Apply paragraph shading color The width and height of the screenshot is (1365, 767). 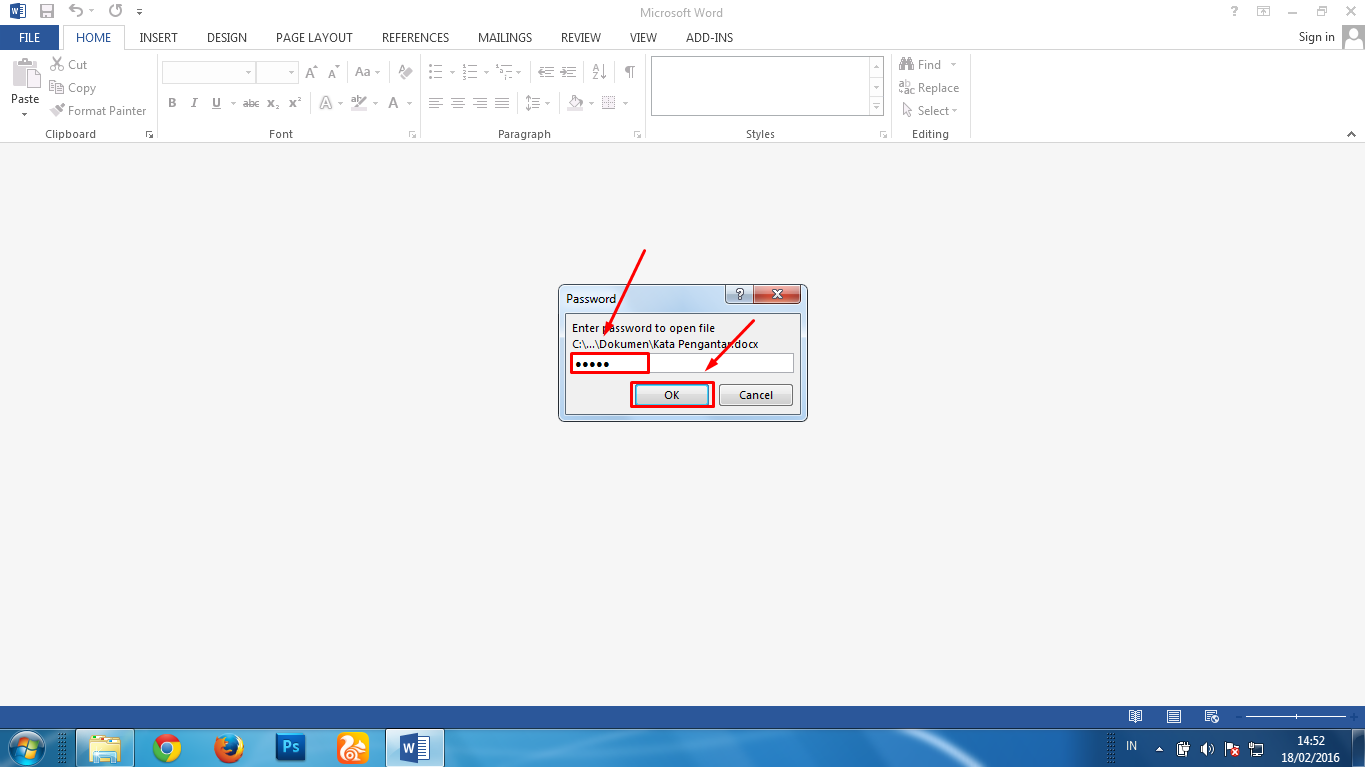[x=575, y=103]
